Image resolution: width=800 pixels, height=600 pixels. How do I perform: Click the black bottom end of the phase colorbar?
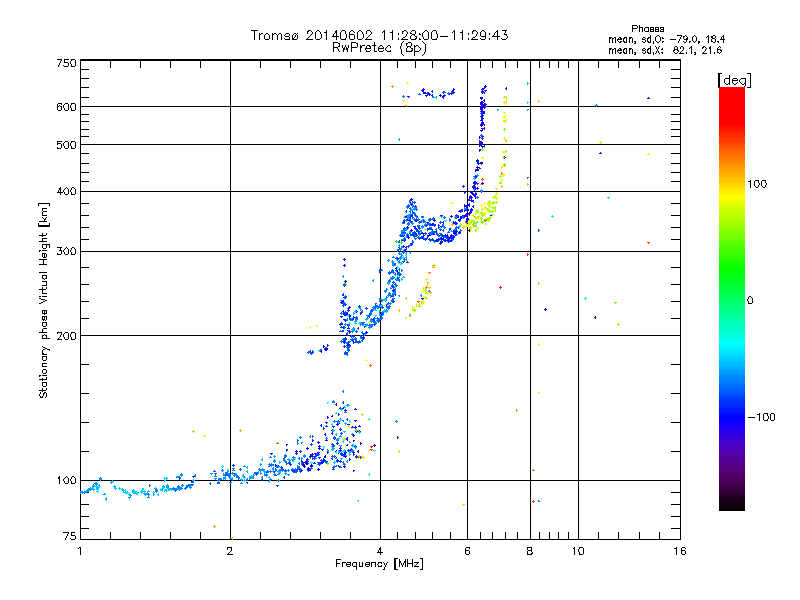pyautogui.click(x=732, y=504)
